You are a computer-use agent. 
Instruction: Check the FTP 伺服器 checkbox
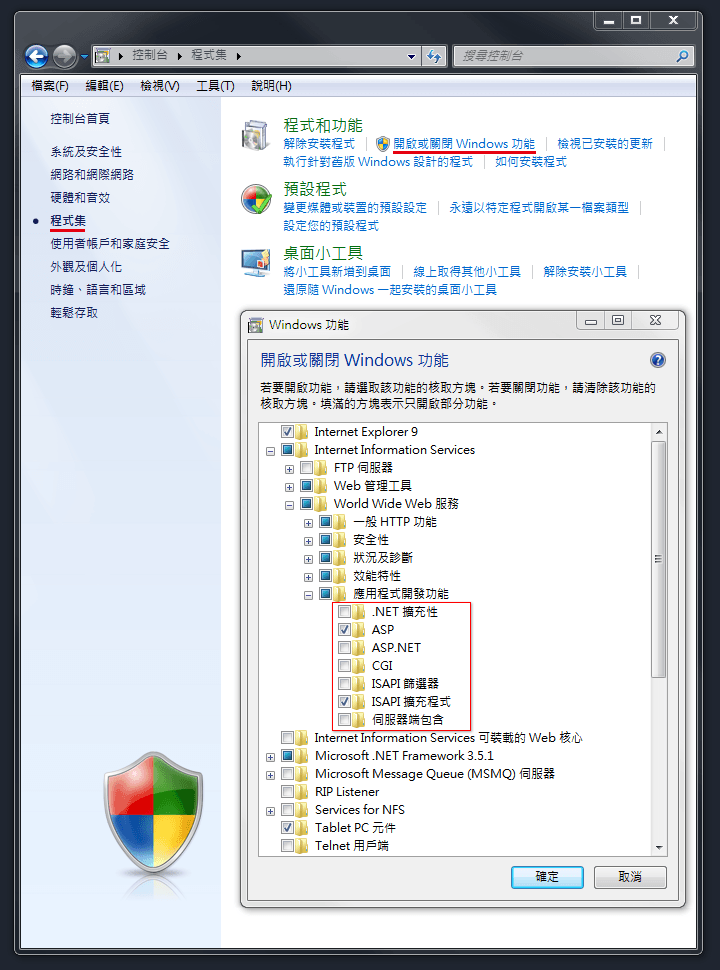[x=306, y=468]
